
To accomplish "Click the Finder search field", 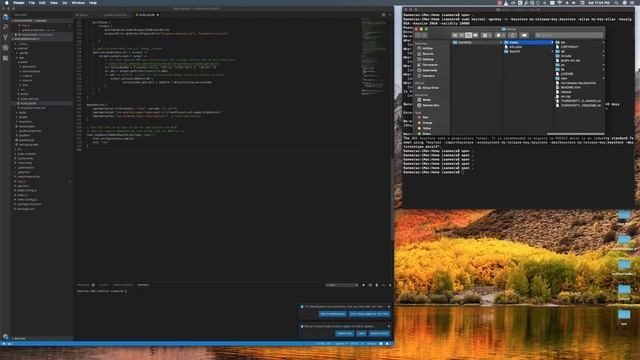I will click(x=569, y=36).
